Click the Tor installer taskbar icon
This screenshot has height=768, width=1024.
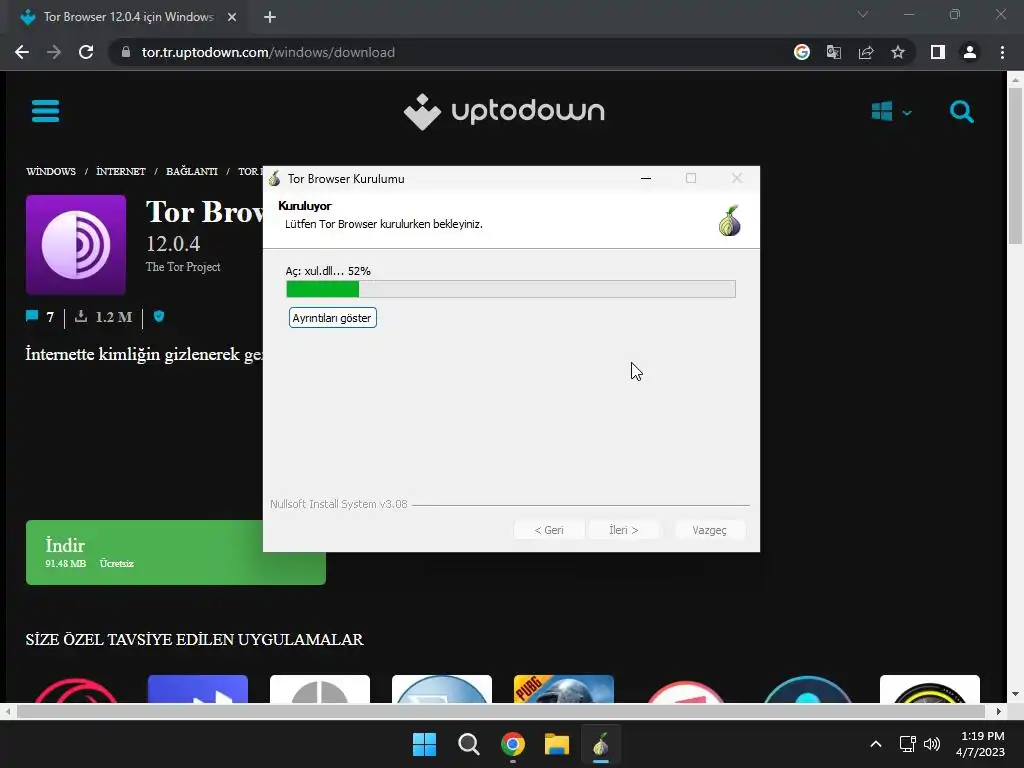601,744
